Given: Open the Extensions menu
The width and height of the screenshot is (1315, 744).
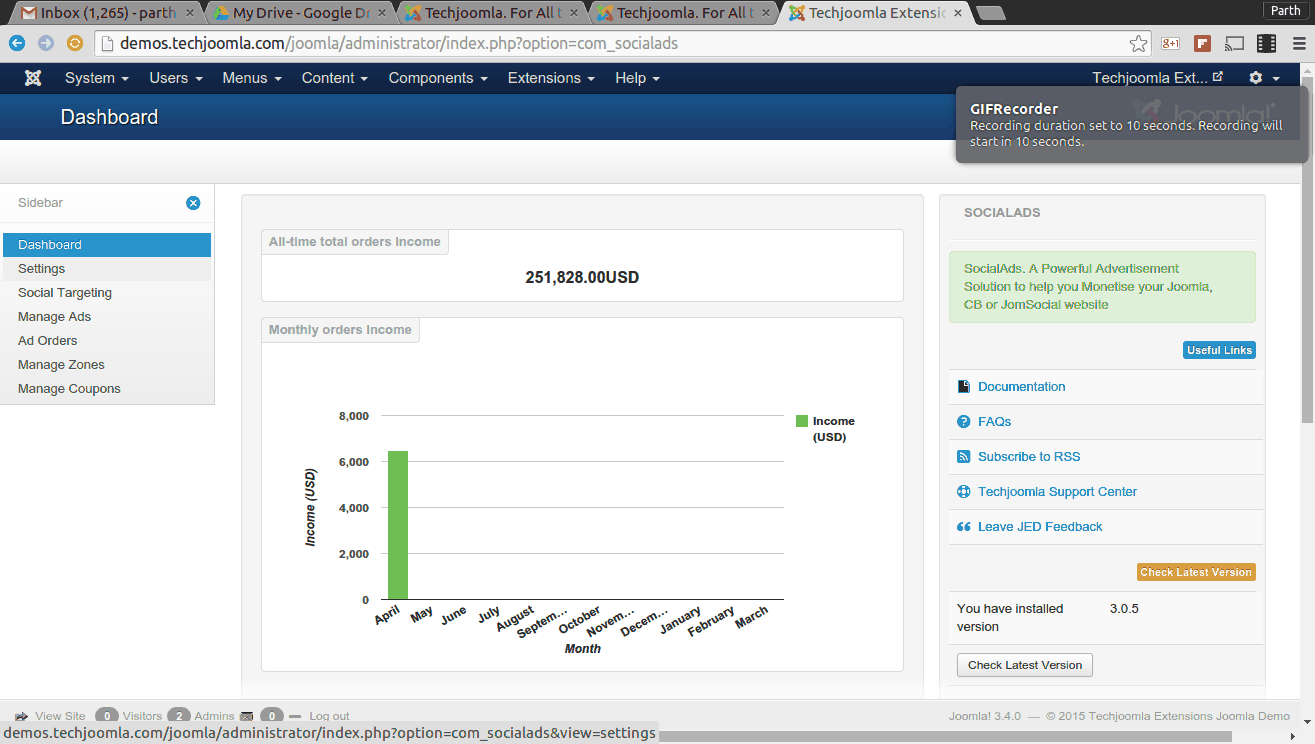Looking at the screenshot, I should pos(550,78).
